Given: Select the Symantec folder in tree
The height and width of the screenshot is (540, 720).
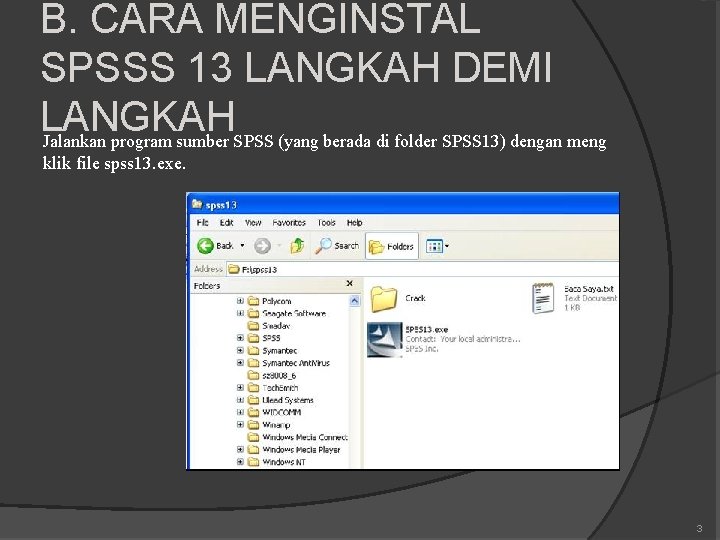Looking at the screenshot, I should [272, 351].
